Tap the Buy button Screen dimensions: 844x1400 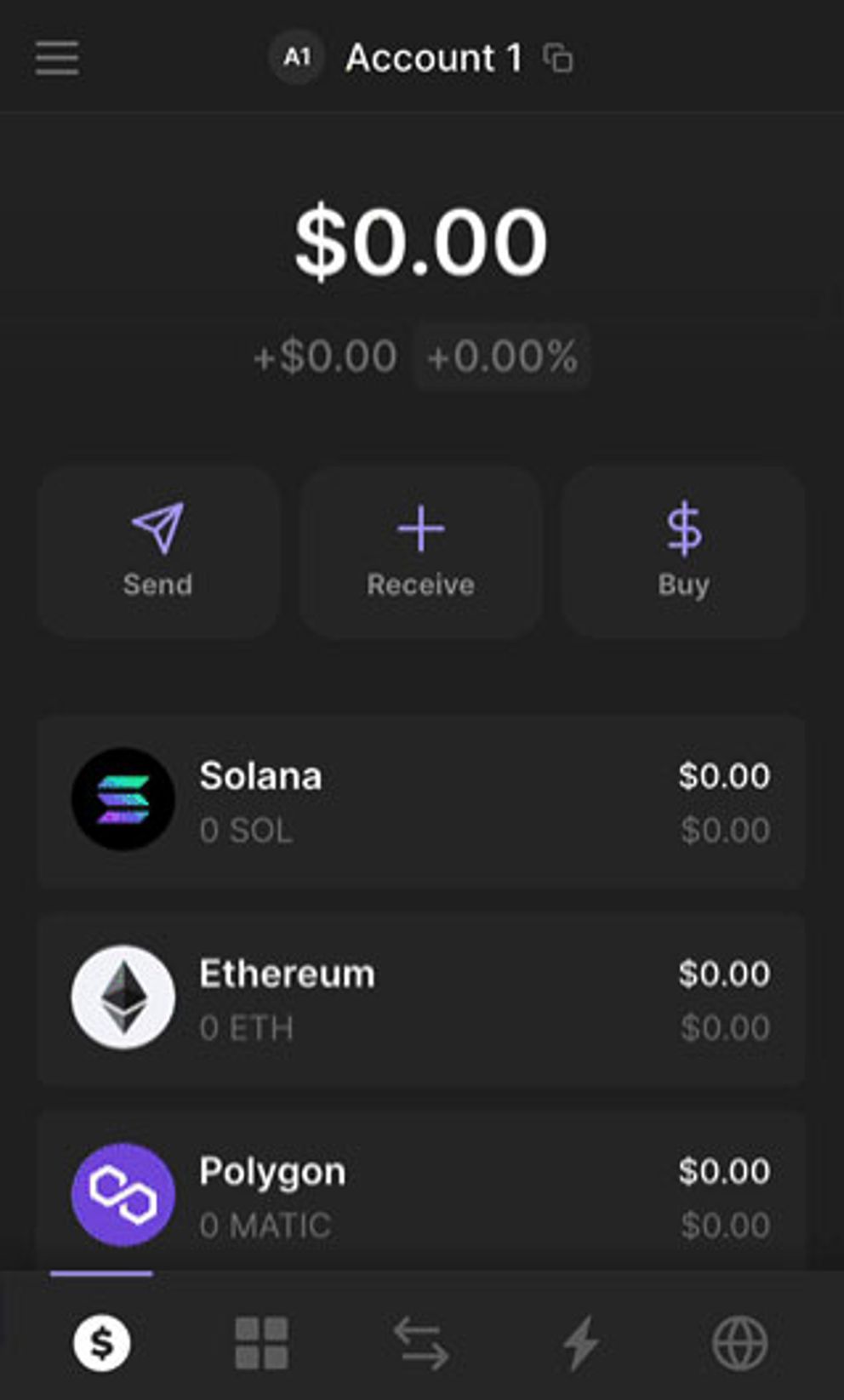pyautogui.click(x=683, y=552)
